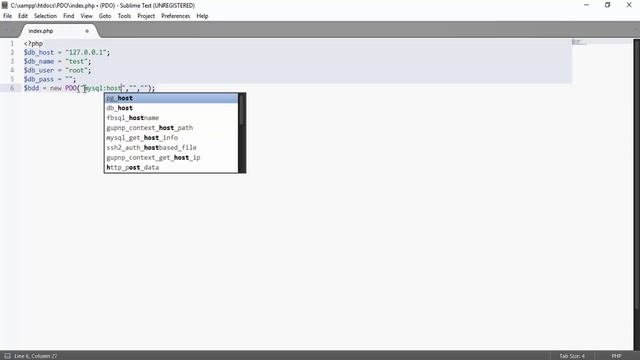
Task: Click the "test" string on line 3
Action: pos(77,61)
